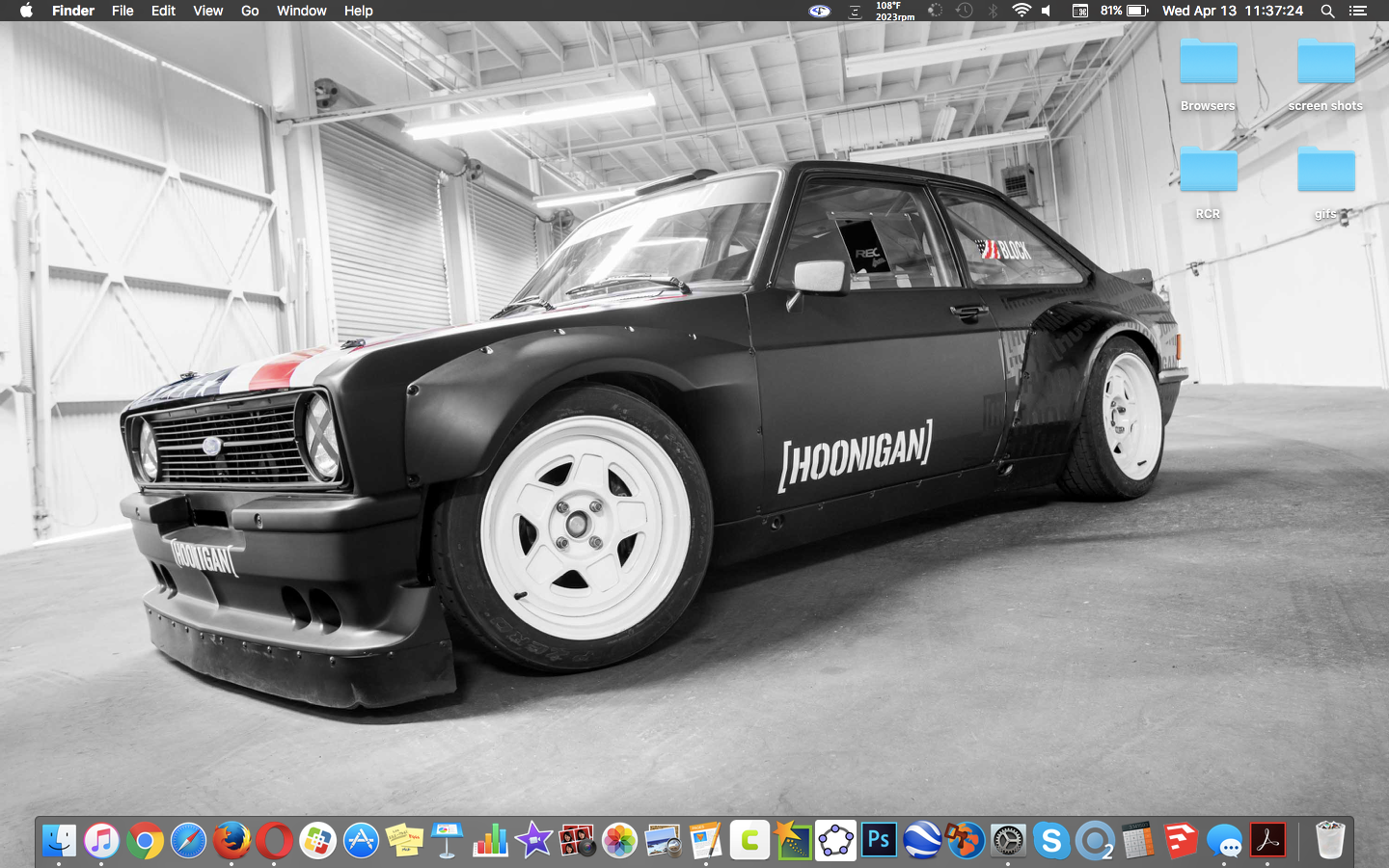The width and height of the screenshot is (1389, 868).
Task: Open the keyboard input viewer icon
Action: (1080, 11)
